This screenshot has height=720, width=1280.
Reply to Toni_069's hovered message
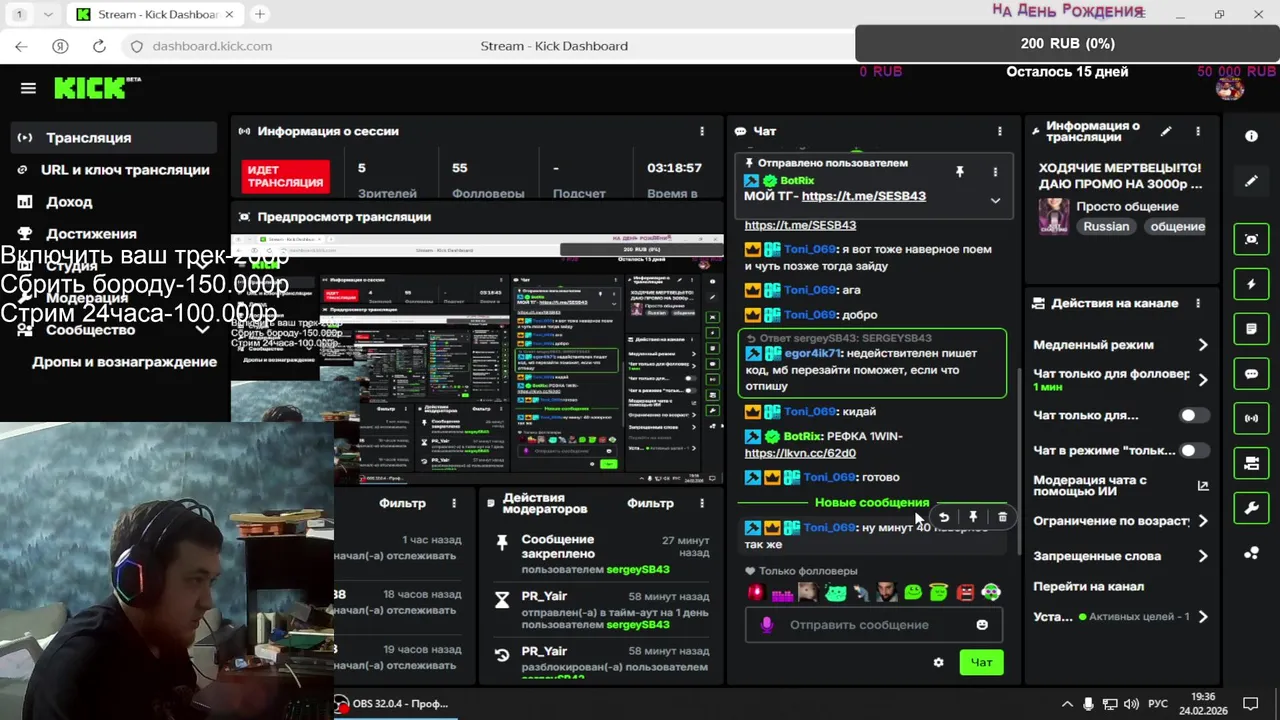(x=943, y=517)
